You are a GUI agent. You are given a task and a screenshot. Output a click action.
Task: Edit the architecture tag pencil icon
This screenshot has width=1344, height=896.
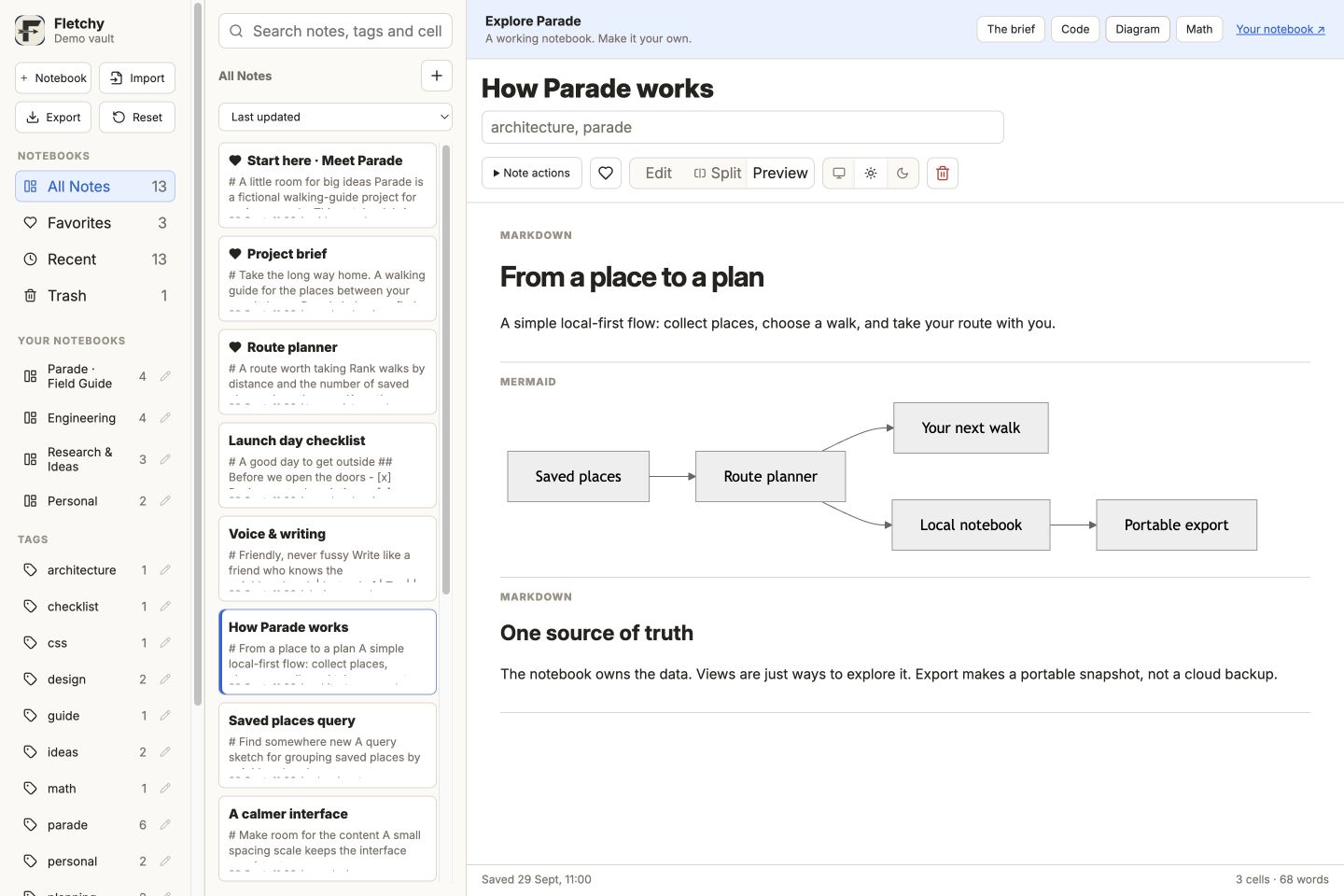pyautogui.click(x=165, y=570)
